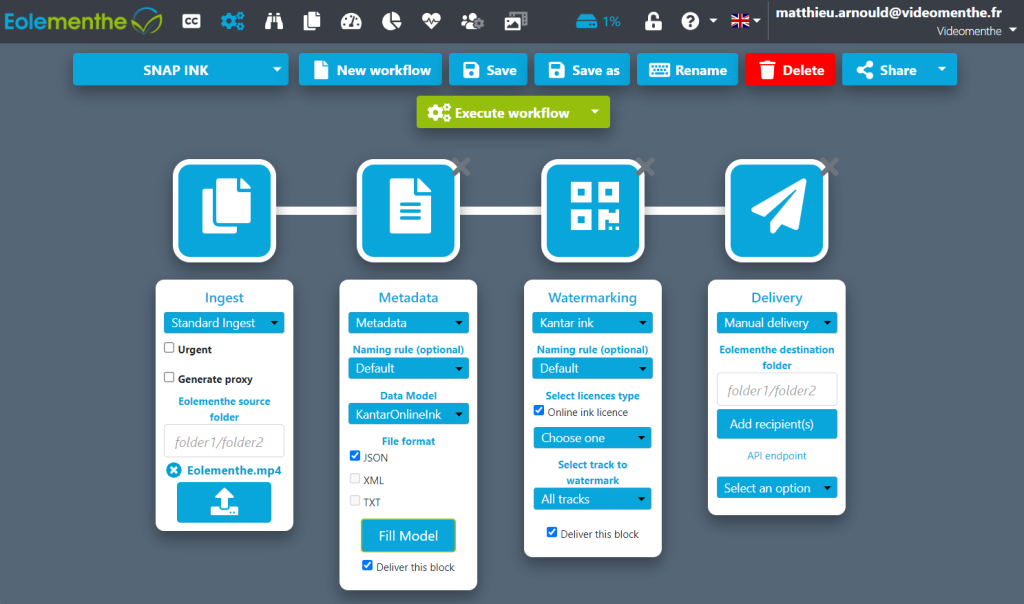The image size is (1024, 604).
Task: Open the All tracks dropdown
Action: click(x=592, y=499)
